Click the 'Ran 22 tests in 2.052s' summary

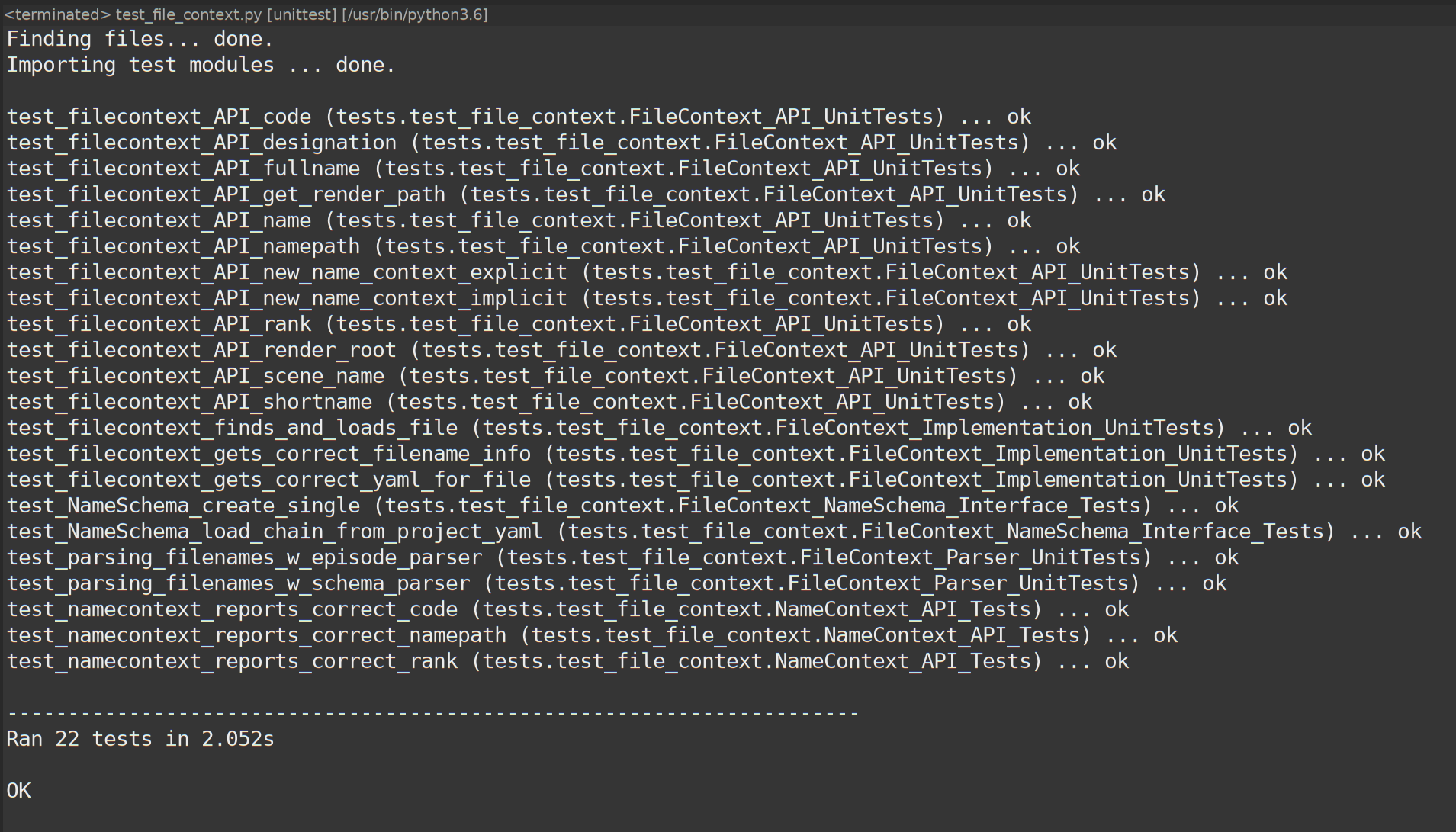(x=140, y=739)
